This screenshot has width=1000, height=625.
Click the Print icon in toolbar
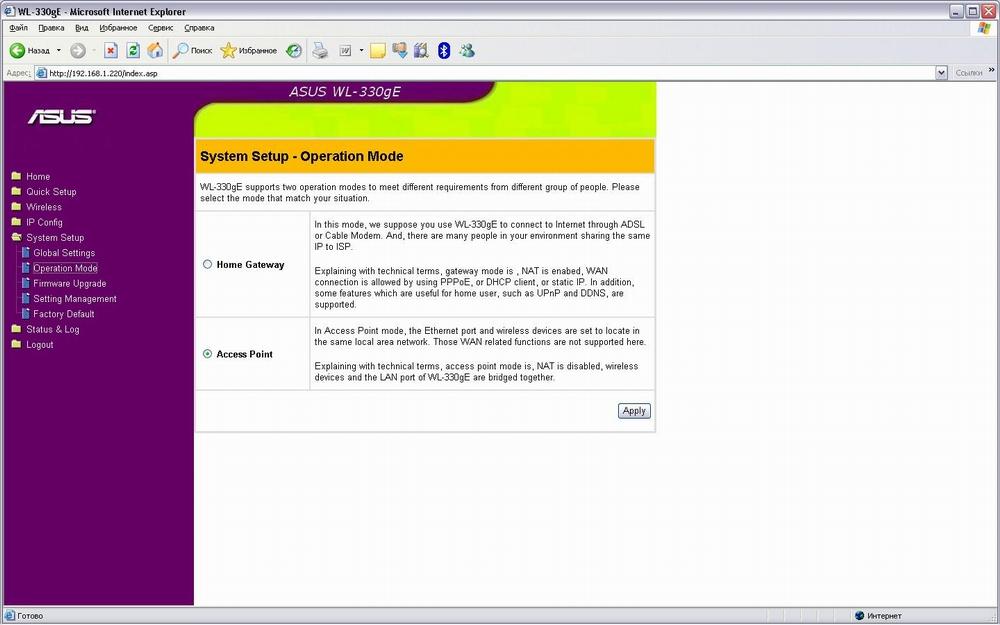pyautogui.click(x=320, y=50)
